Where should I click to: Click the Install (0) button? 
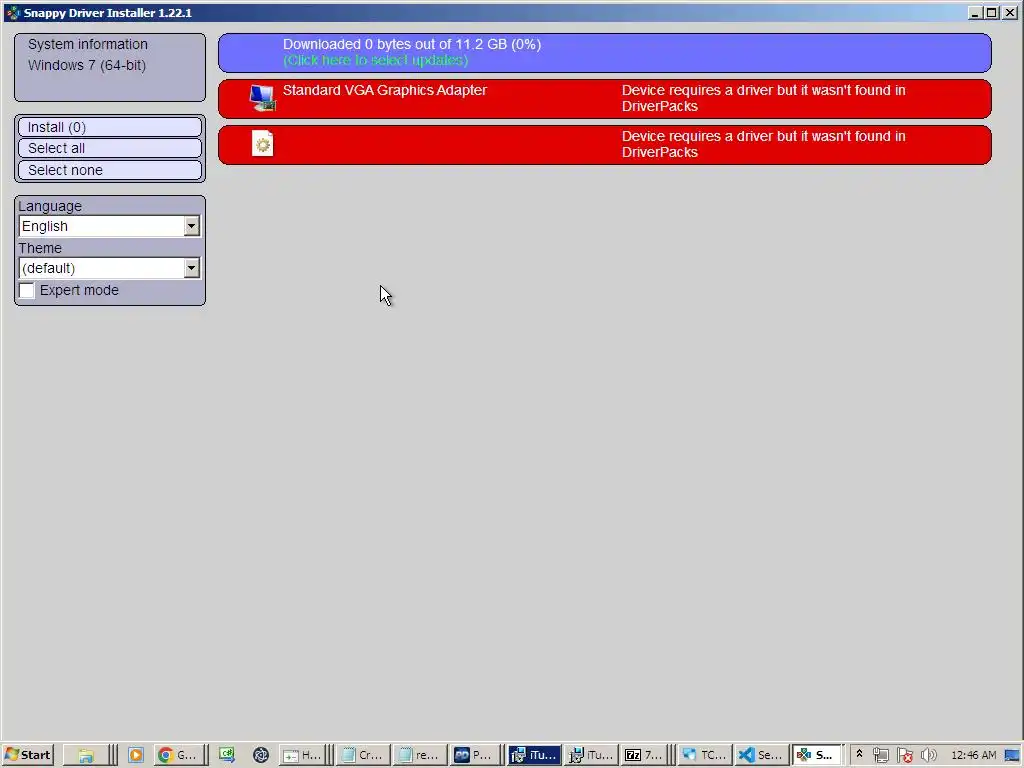[x=110, y=127]
